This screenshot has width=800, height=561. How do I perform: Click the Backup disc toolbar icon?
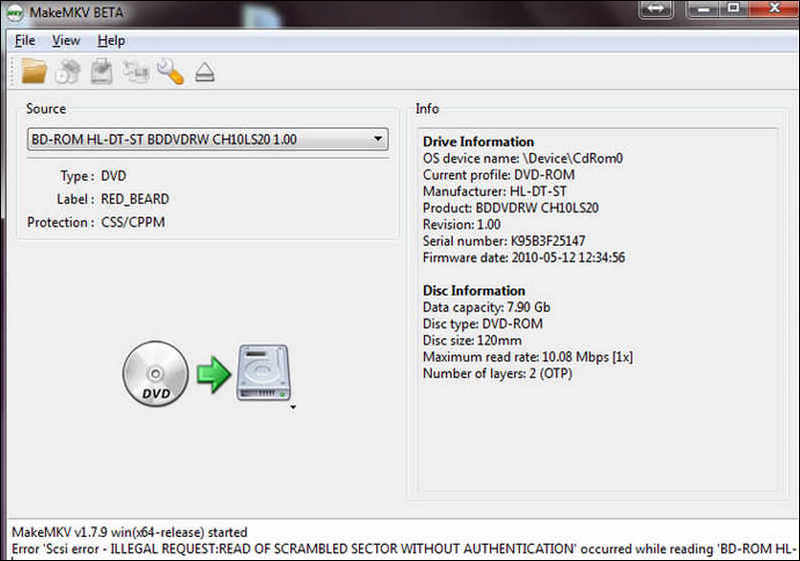click(x=102, y=71)
